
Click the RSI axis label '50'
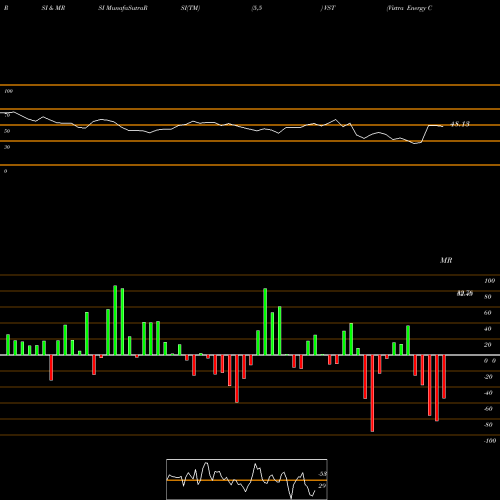pos(7,131)
